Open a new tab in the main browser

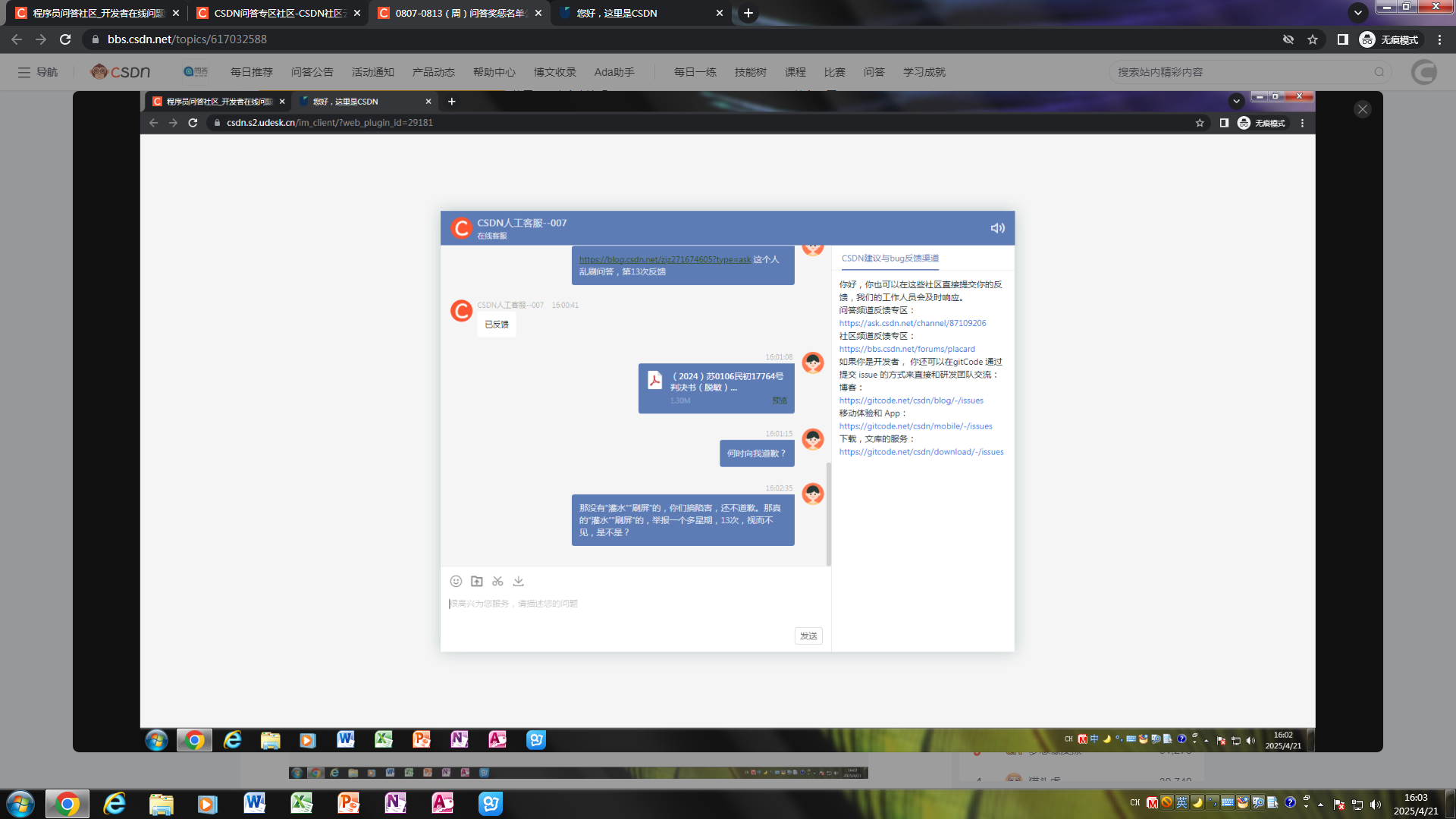[748, 13]
